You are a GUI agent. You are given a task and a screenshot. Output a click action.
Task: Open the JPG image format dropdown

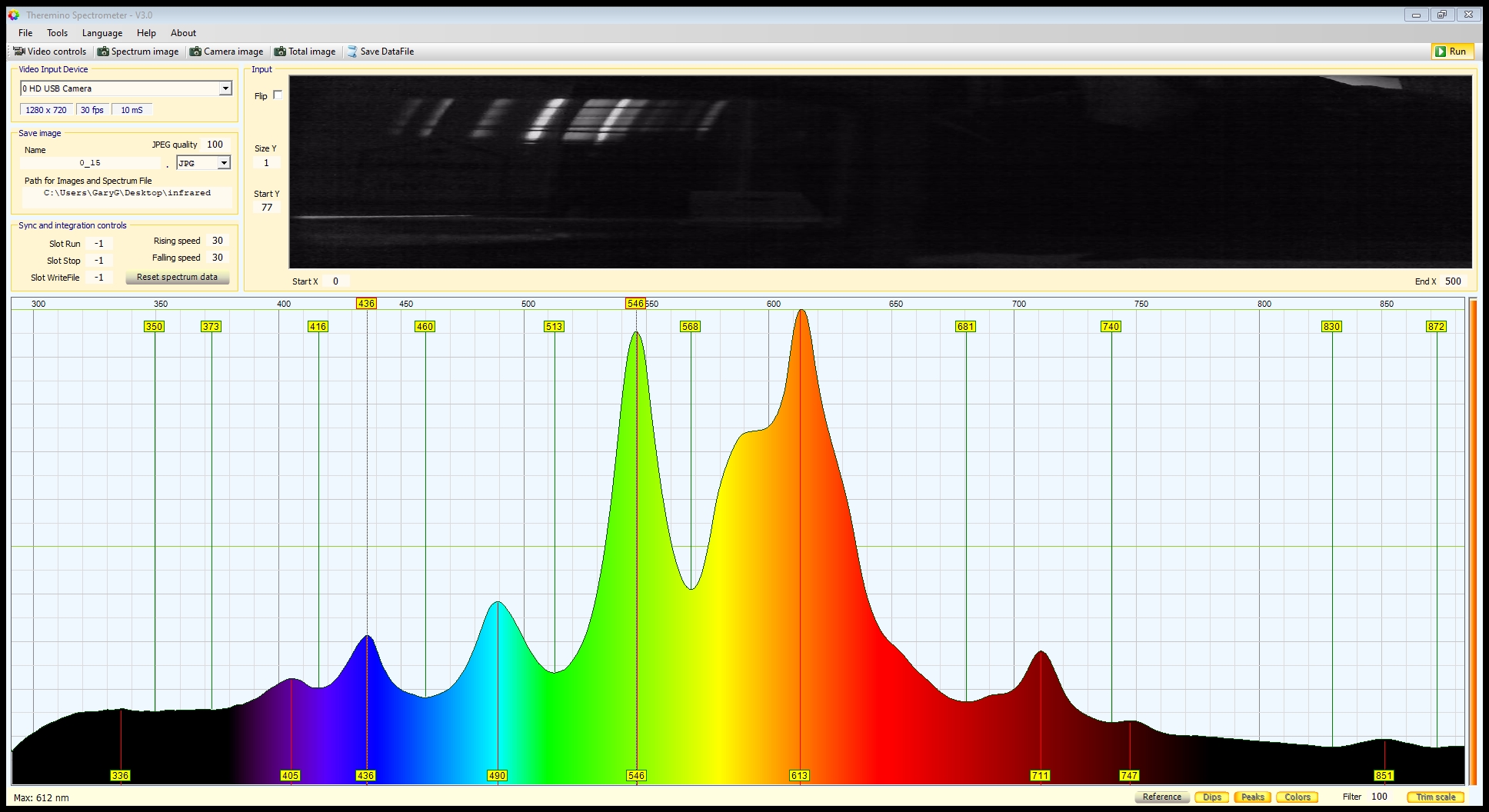223,163
